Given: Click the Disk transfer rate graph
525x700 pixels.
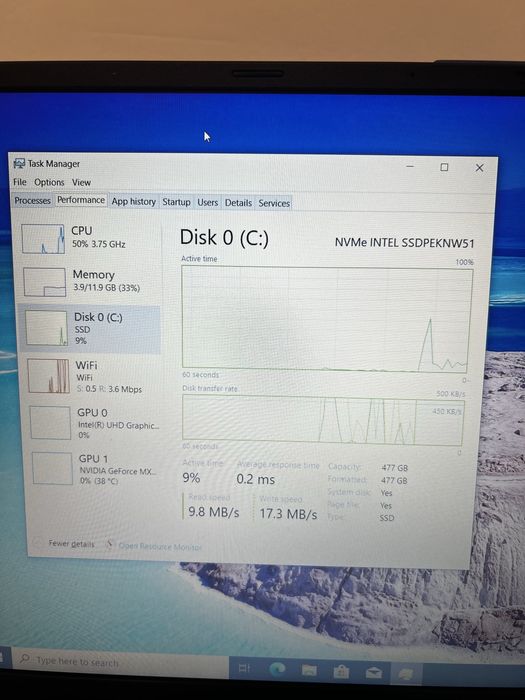Looking at the screenshot, I should click(x=323, y=420).
